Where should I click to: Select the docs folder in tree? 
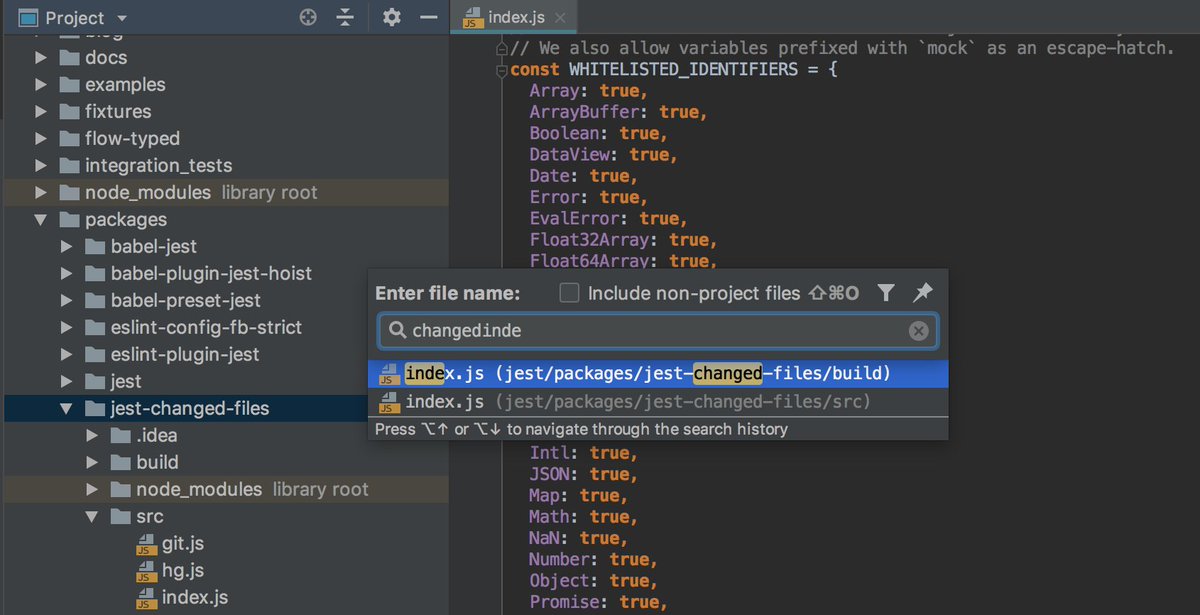[105, 58]
